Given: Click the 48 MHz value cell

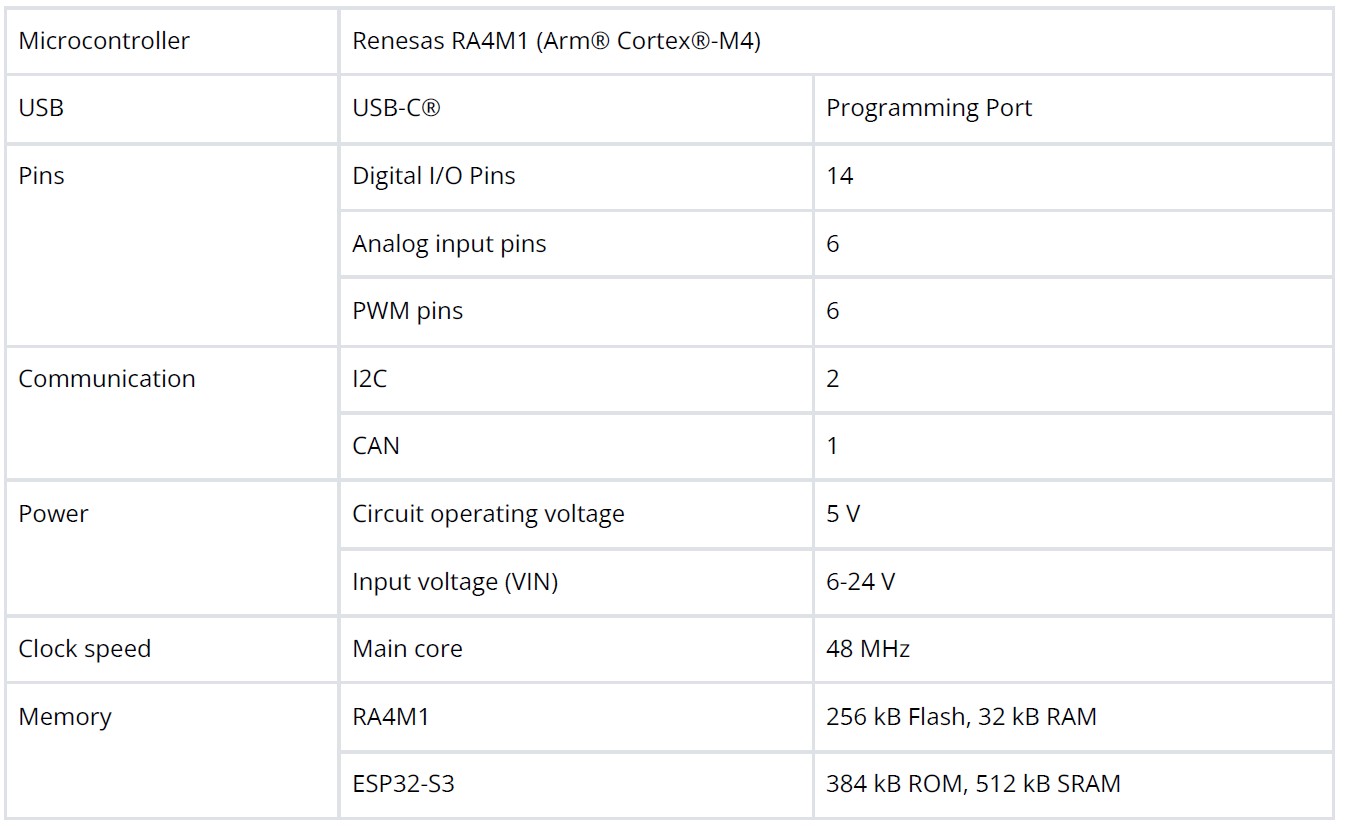Looking at the screenshot, I should (x=868, y=649).
